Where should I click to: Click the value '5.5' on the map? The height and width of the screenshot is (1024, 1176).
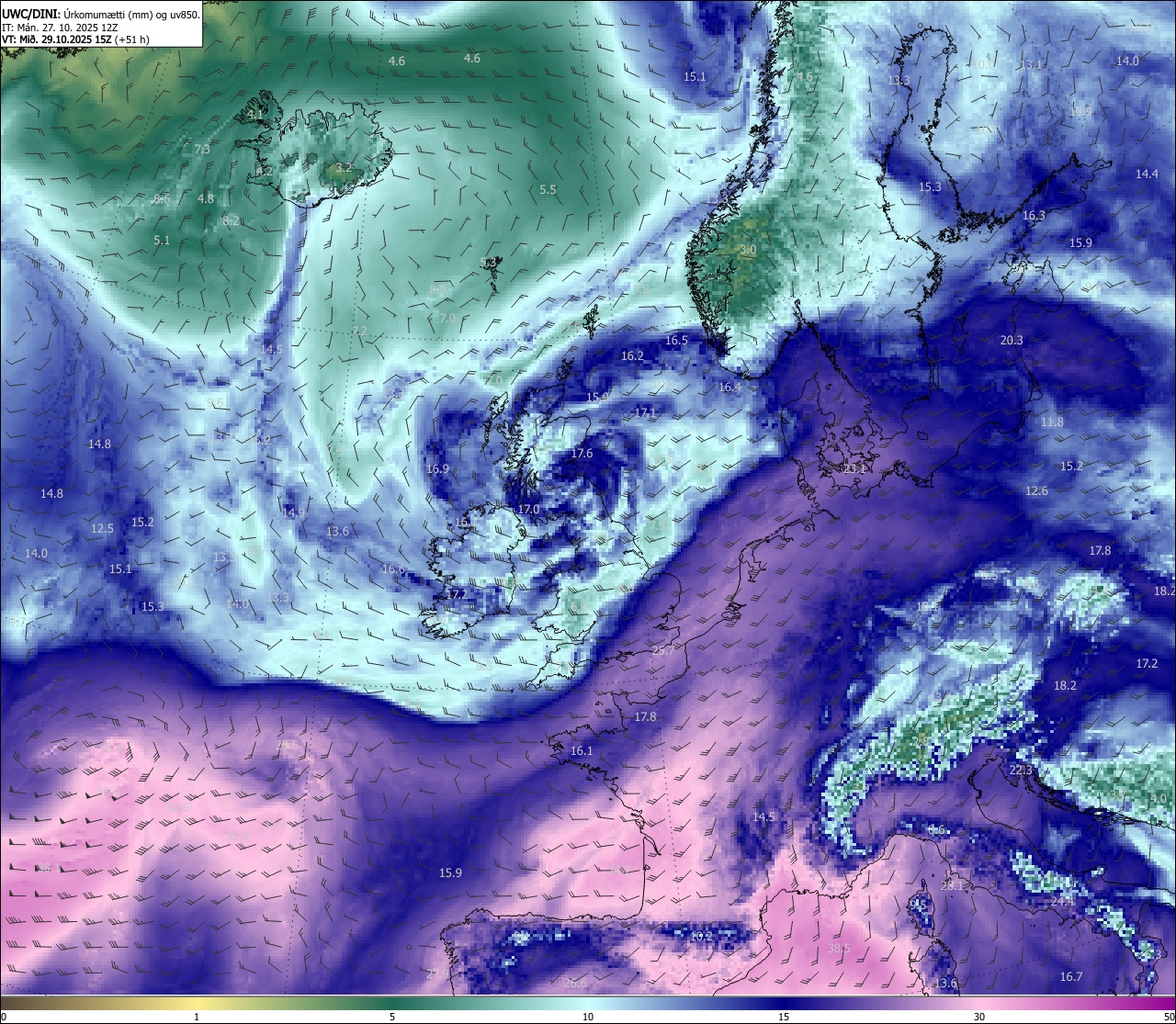click(548, 189)
